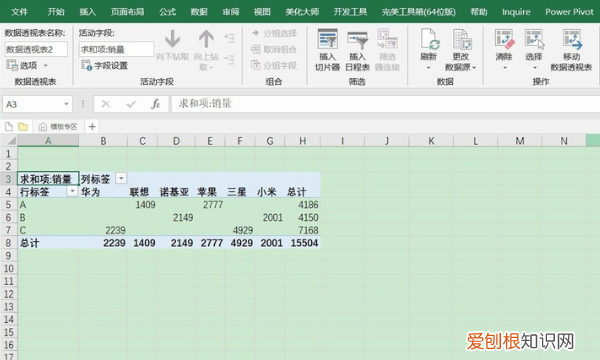Image resolution: width=600 pixels, height=360 pixels.
Task: Switch to the 开始 ribbon tab
Action: click(x=56, y=12)
